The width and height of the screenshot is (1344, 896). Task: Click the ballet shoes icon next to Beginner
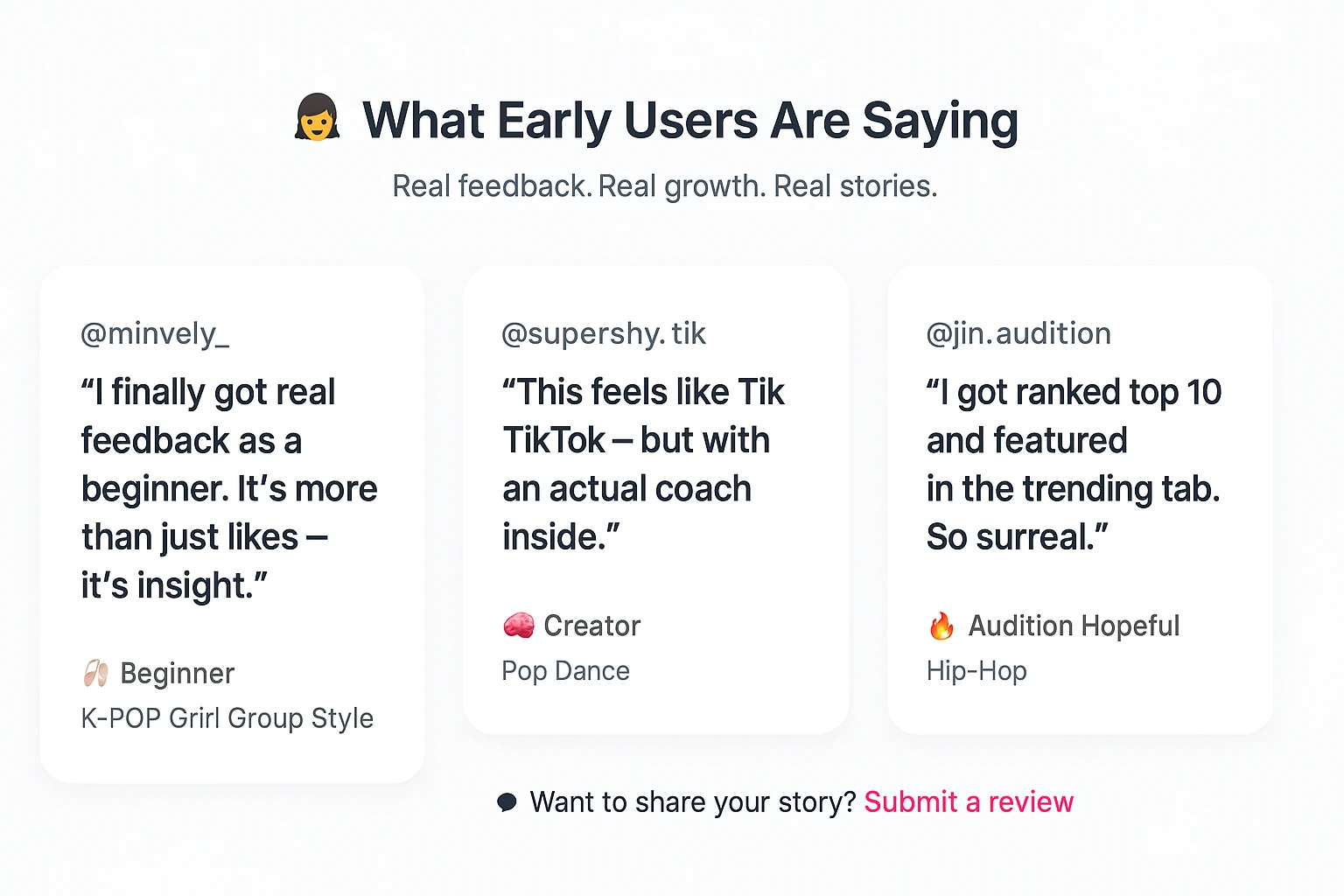click(x=95, y=674)
